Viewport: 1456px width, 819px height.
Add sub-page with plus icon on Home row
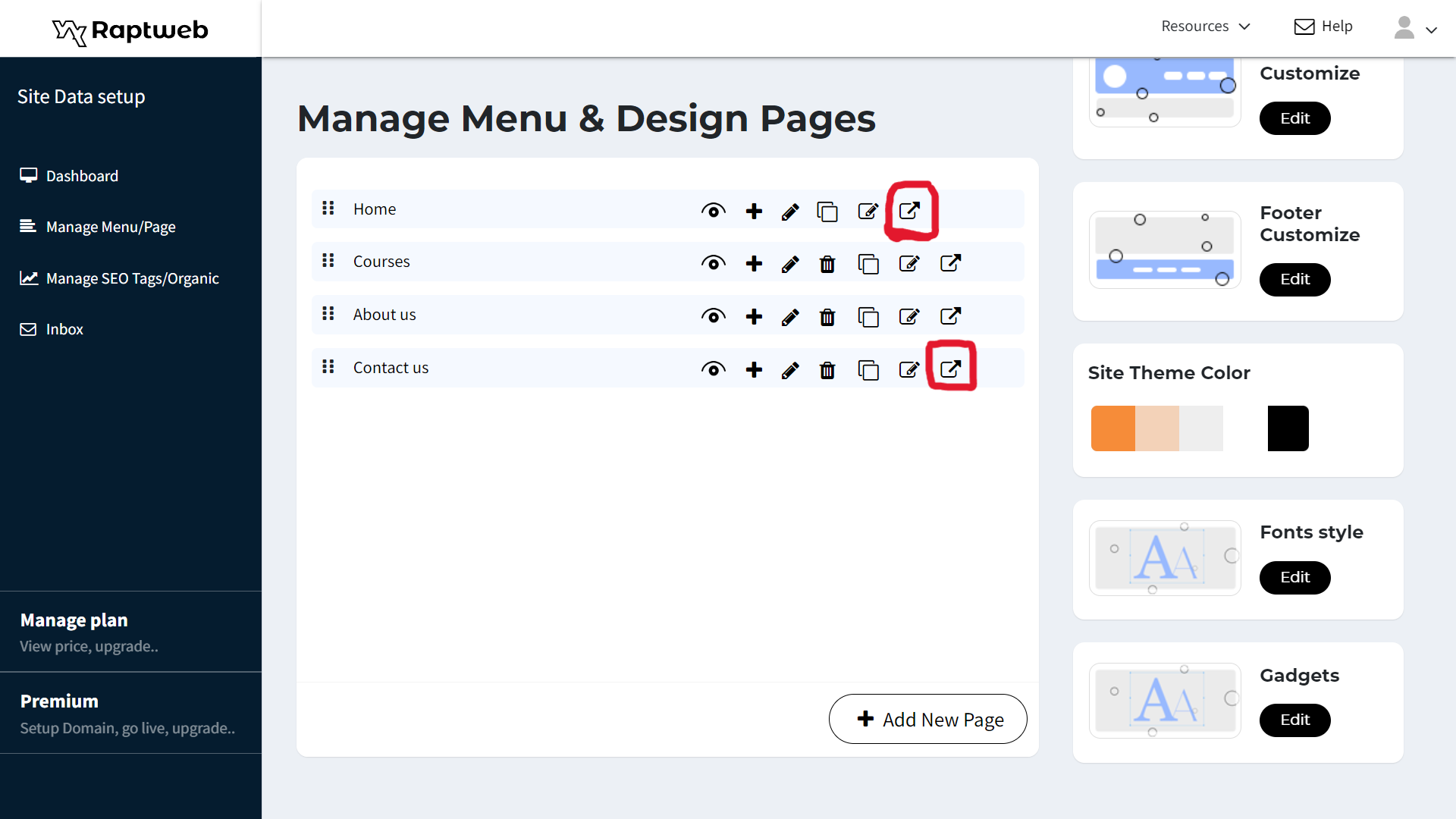754,211
